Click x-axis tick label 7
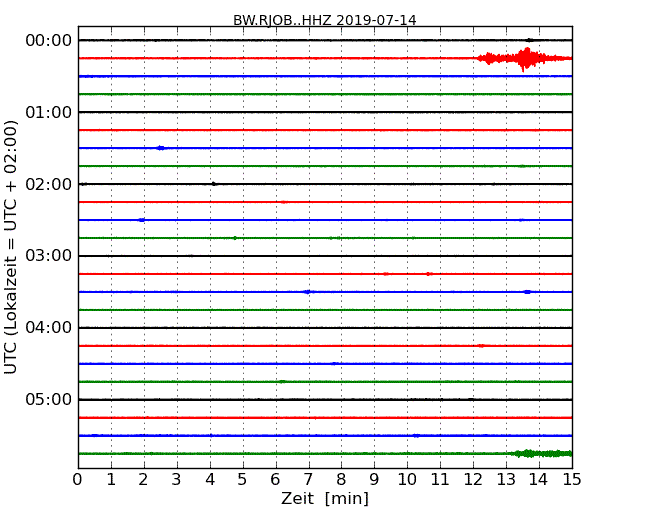 click(x=308, y=480)
